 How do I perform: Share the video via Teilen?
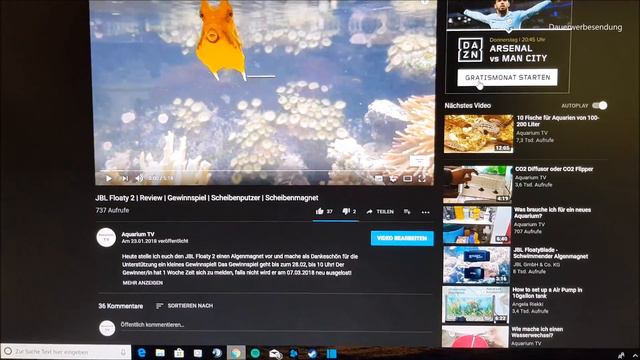tap(380, 211)
